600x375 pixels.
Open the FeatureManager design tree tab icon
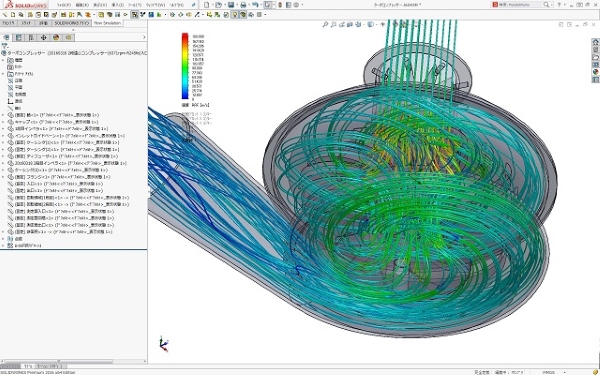coord(7,38)
